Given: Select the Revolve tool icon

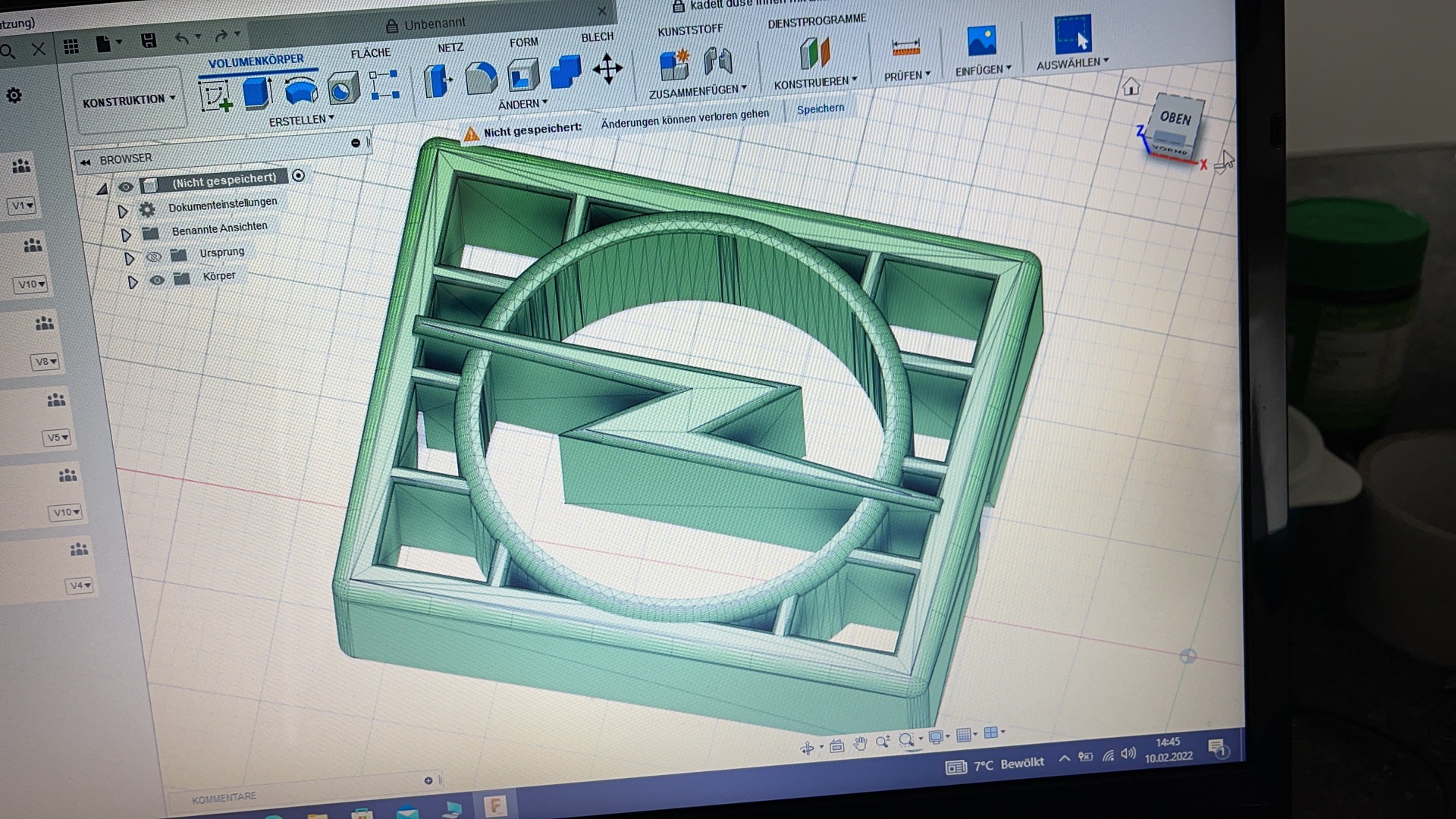Looking at the screenshot, I should [x=301, y=89].
